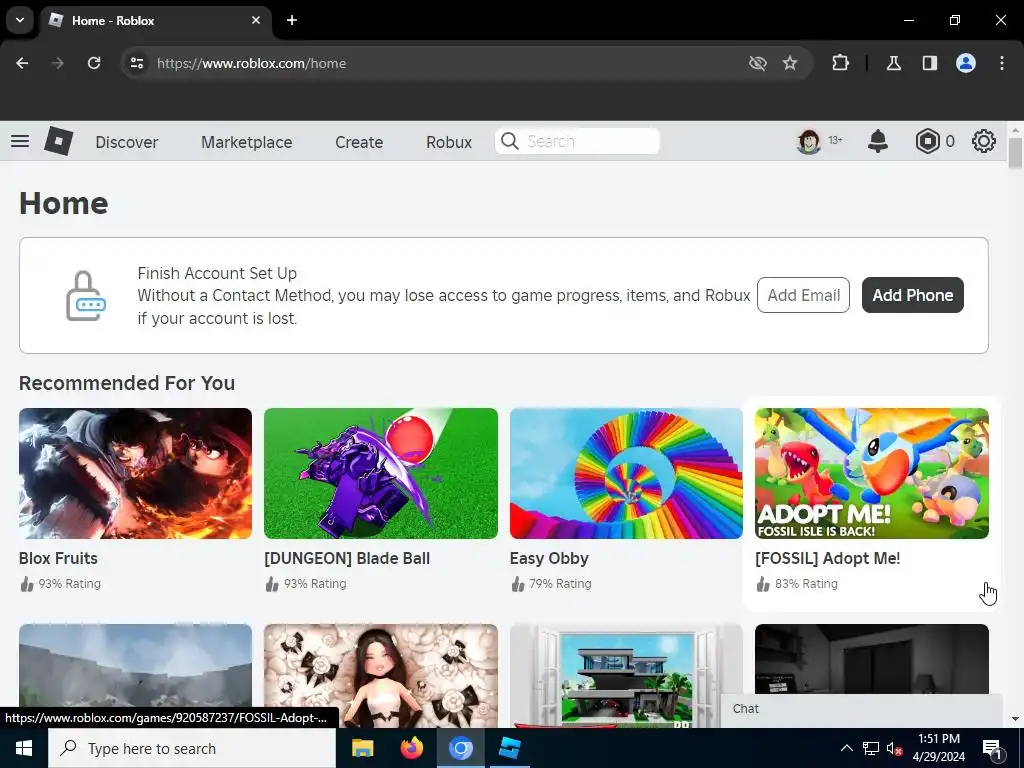Open File Explorer from the taskbar
This screenshot has height=768, width=1024.
(362, 748)
